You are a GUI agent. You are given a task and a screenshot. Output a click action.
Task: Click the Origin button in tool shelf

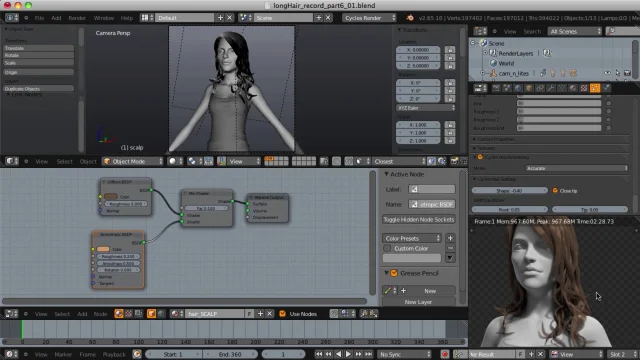pyautogui.click(x=39, y=72)
